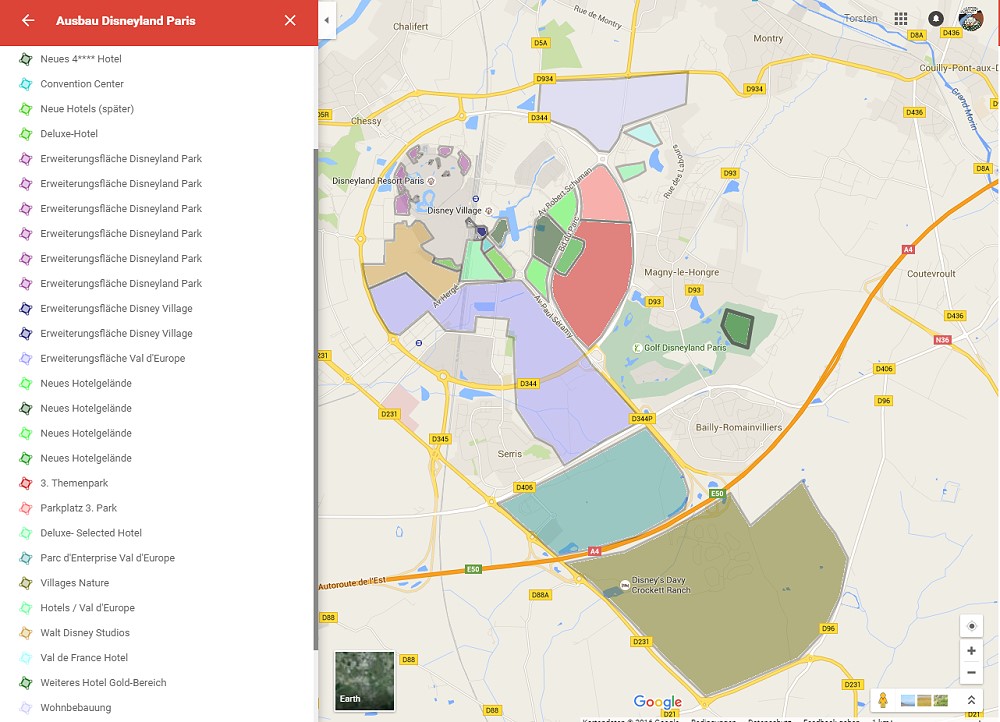Click the 3. Themenpark polygon icon
1000x722 pixels.
coord(26,483)
